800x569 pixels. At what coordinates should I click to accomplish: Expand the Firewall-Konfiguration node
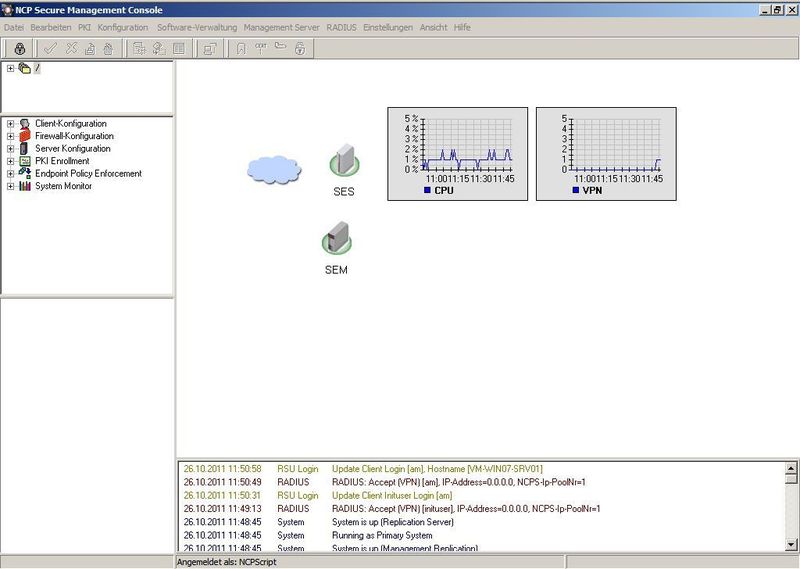(10, 136)
